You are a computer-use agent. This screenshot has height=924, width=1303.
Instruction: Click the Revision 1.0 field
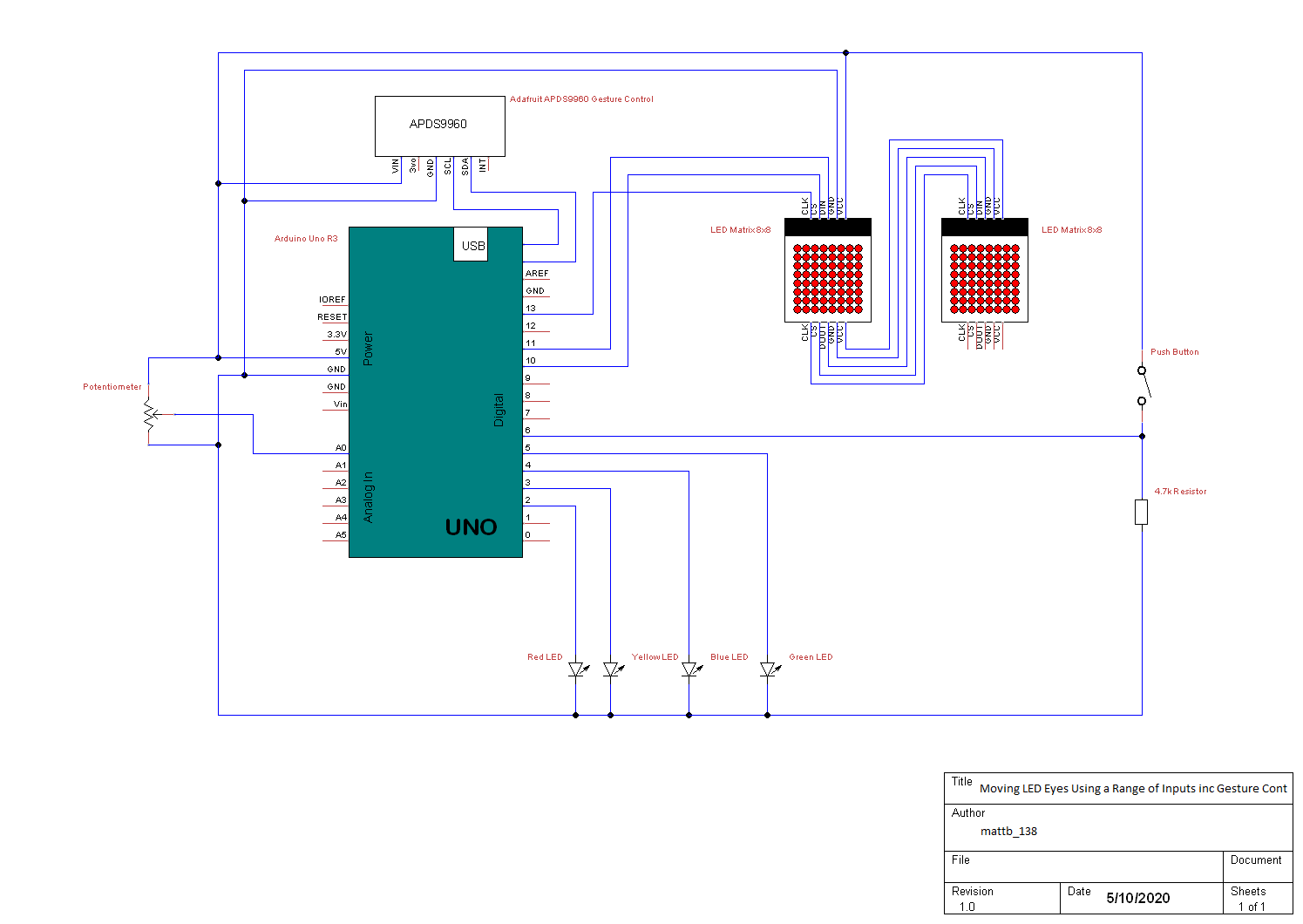pyautogui.click(x=971, y=907)
